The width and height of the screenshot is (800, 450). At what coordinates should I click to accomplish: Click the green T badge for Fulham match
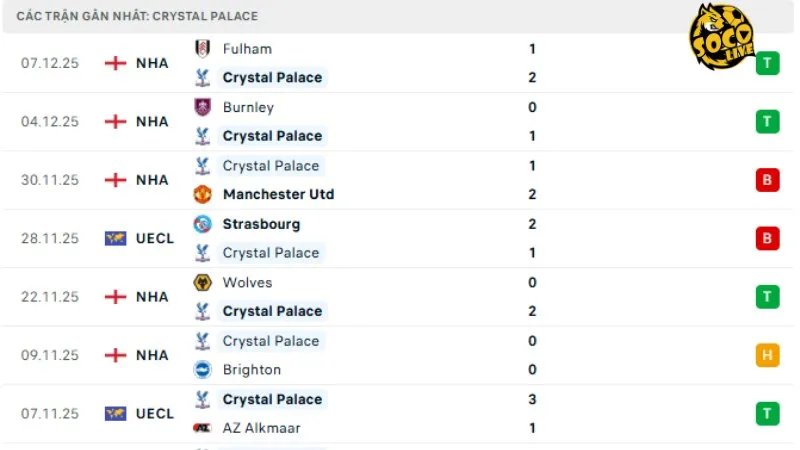(x=767, y=63)
